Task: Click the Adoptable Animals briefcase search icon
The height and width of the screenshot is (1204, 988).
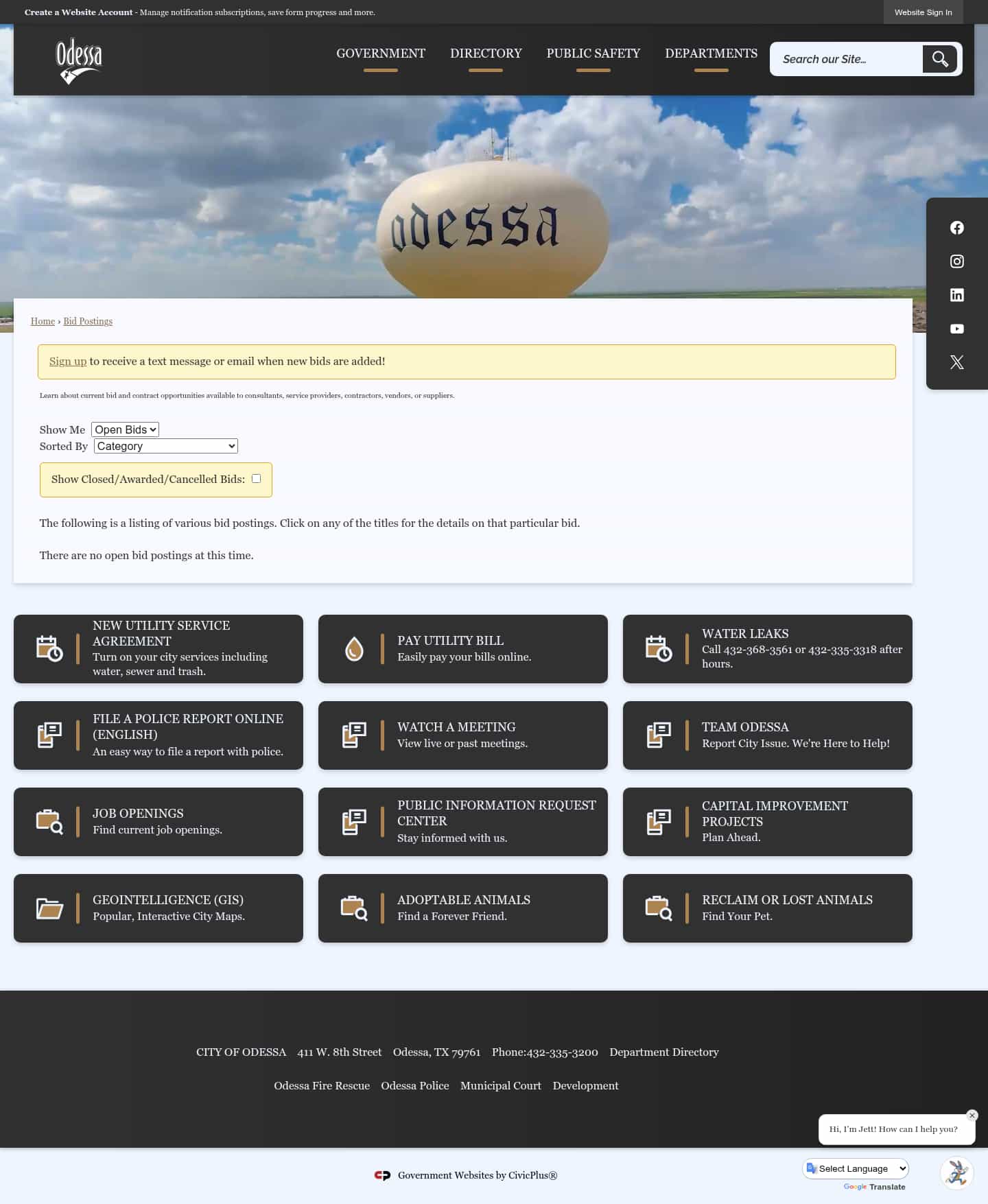Action: 354,908
